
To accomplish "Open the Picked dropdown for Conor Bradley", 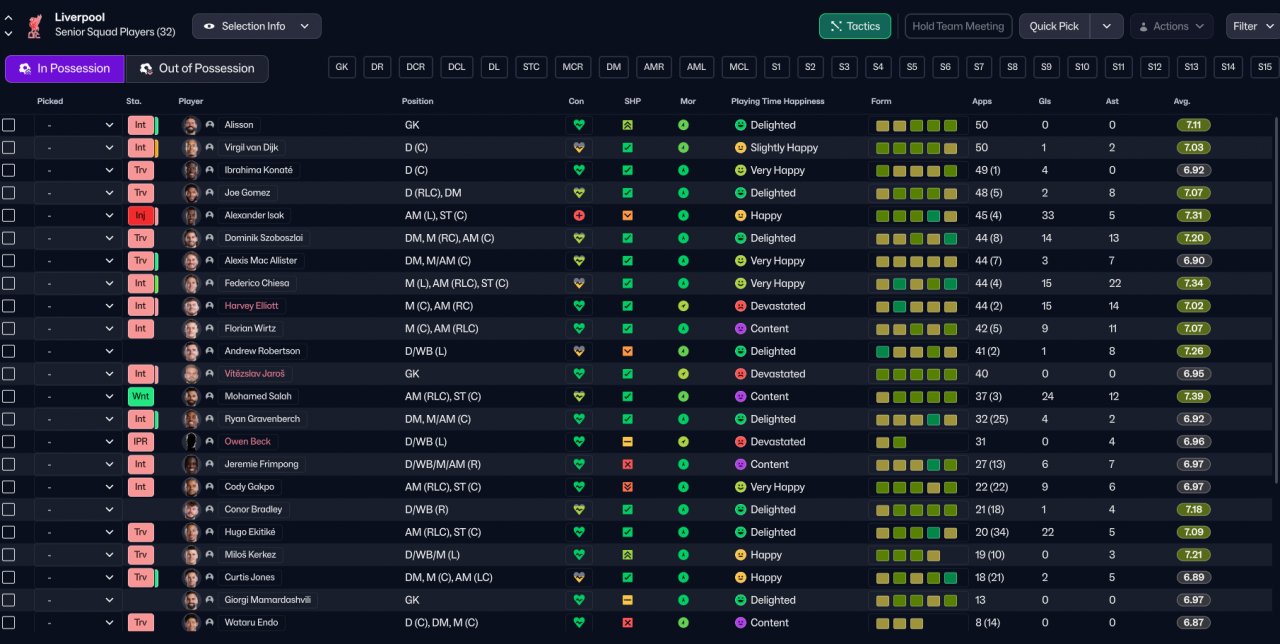I will pyautogui.click(x=78, y=509).
